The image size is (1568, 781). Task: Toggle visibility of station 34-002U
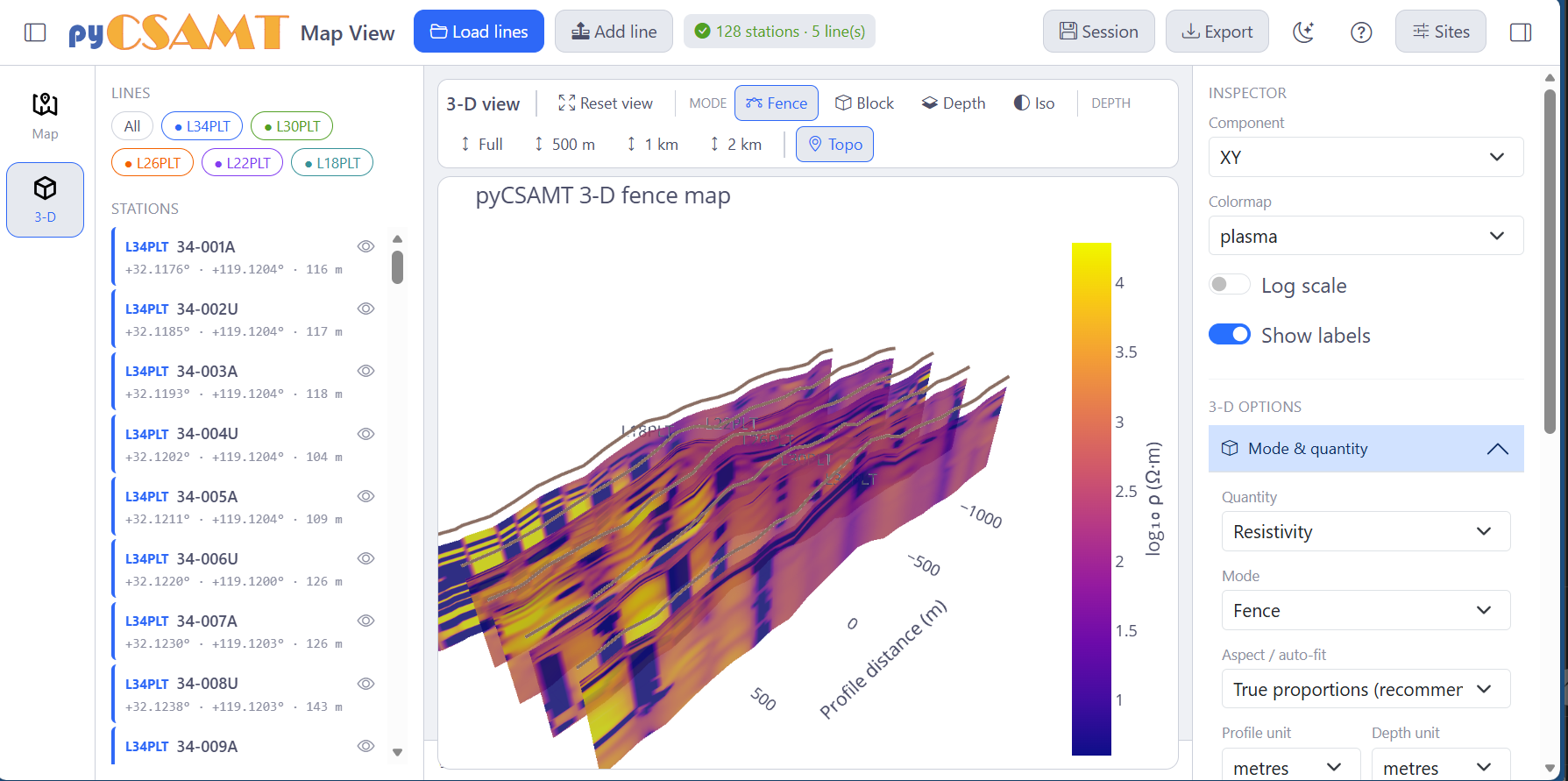pyautogui.click(x=366, y=309)
